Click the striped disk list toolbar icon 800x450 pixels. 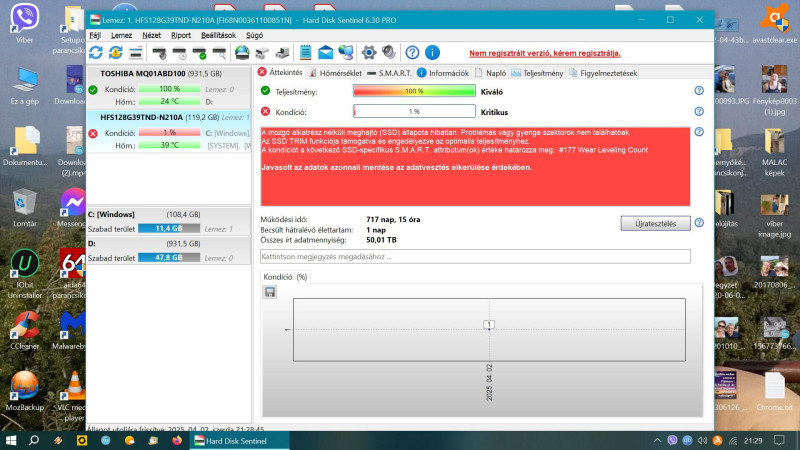(x=136, y=53)
